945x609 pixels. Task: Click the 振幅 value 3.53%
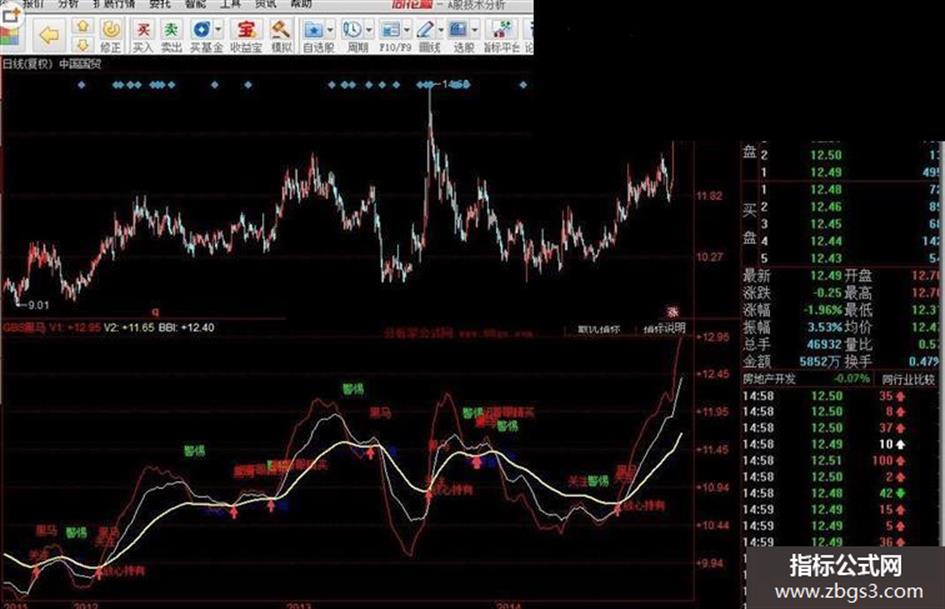[x=825, y=327]
